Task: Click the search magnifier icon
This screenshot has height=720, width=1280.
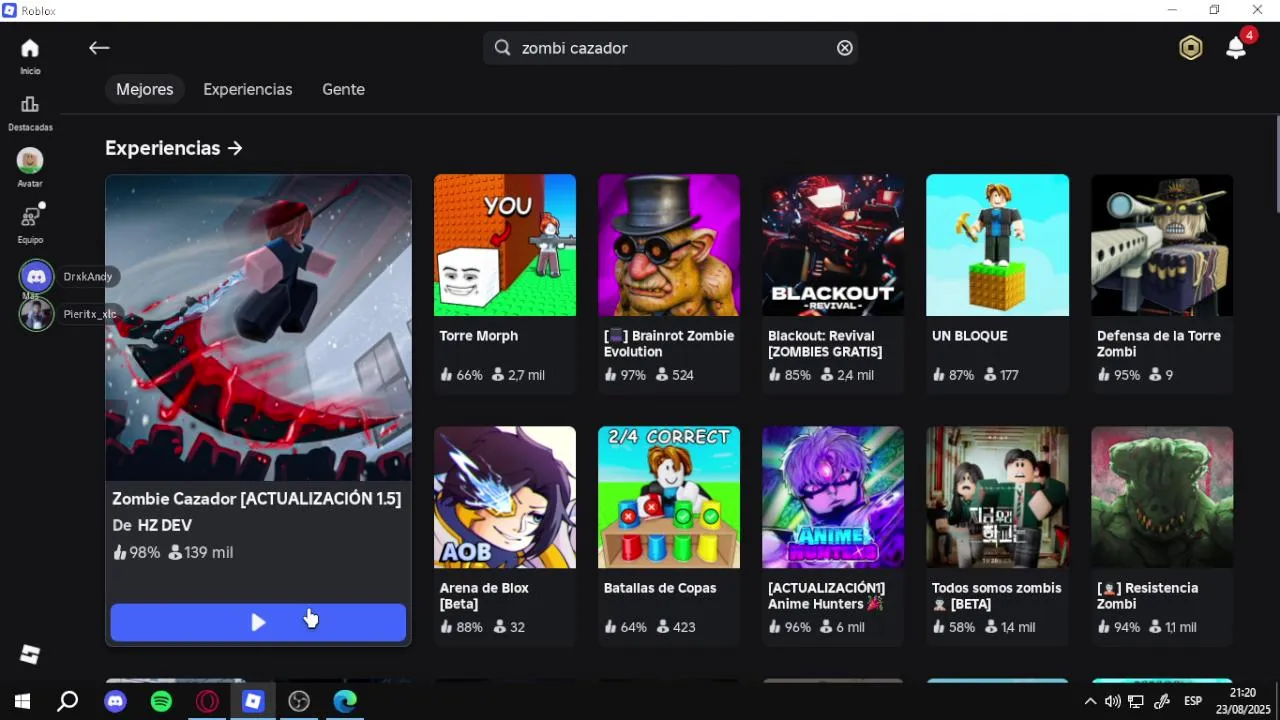Action: tap(503, 48)
